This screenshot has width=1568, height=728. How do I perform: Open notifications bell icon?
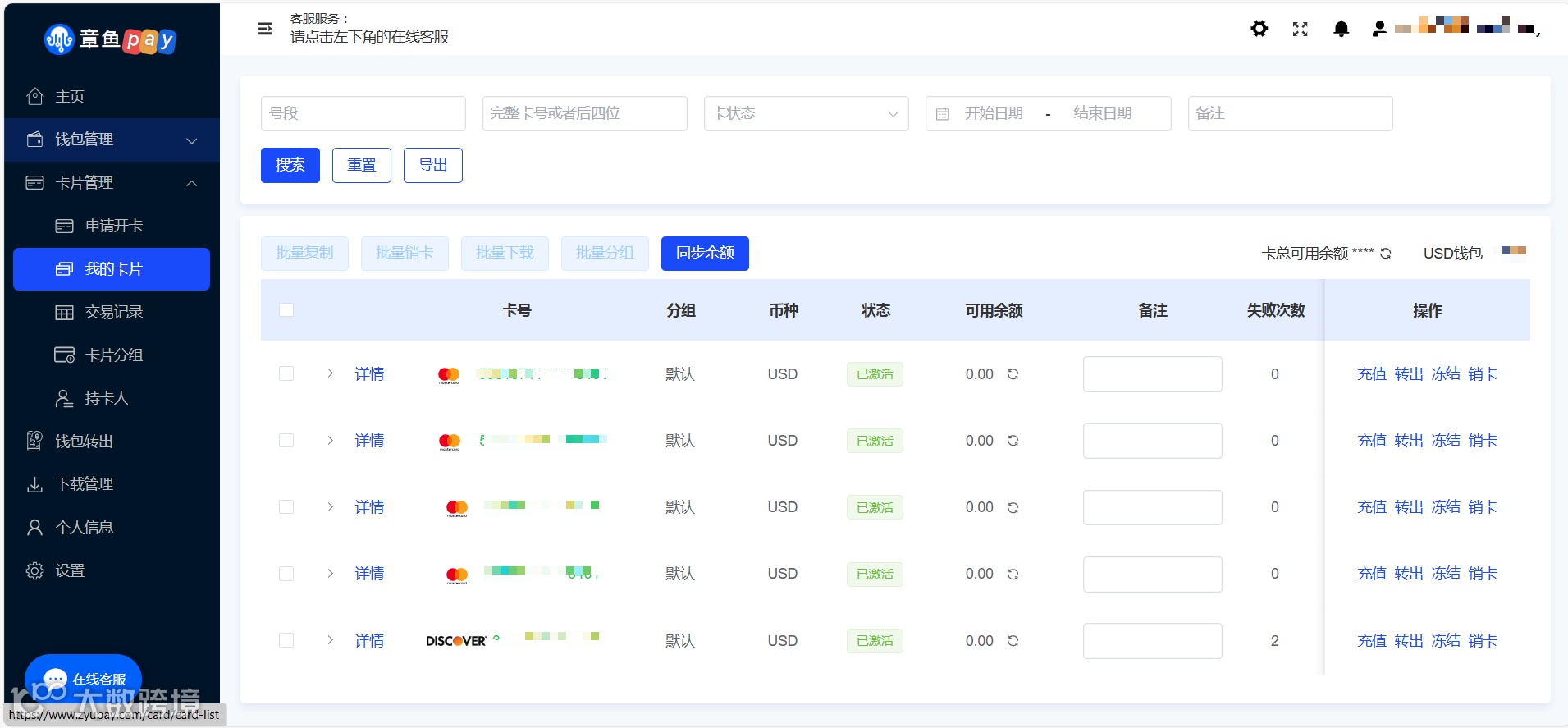(x=1341, y=29)
